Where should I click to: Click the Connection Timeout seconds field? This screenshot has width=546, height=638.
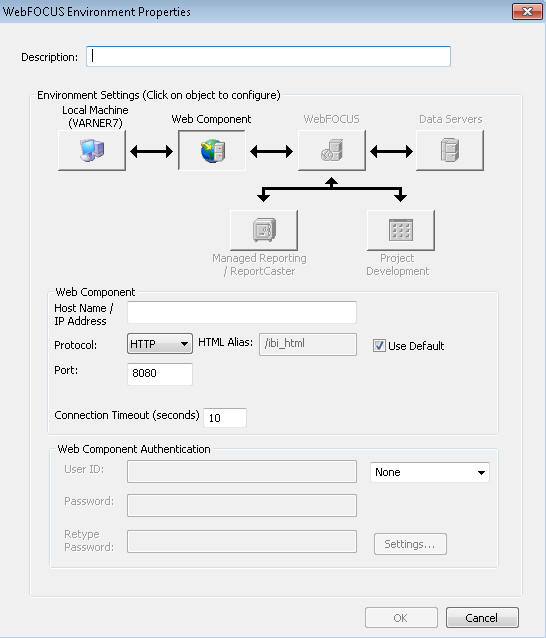click(225, 418)
